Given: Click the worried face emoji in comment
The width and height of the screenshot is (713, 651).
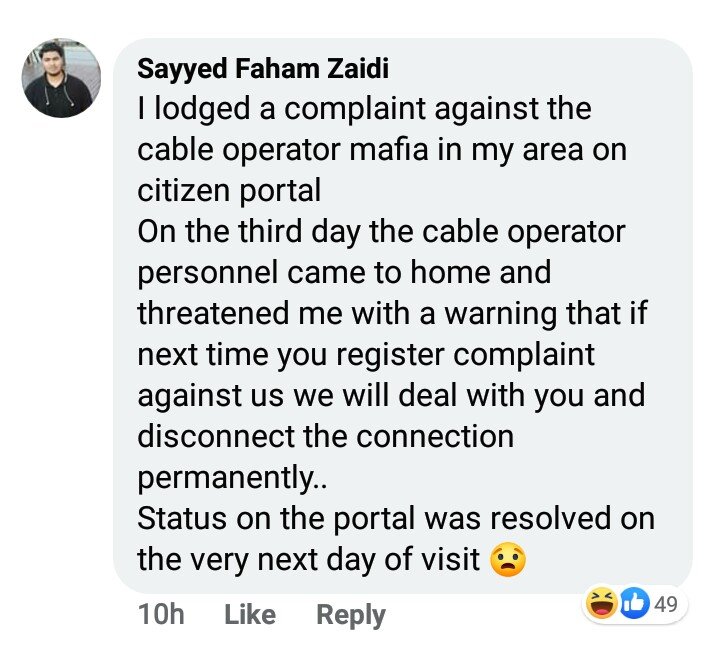Looking at the screenshot, I should 508,559.
